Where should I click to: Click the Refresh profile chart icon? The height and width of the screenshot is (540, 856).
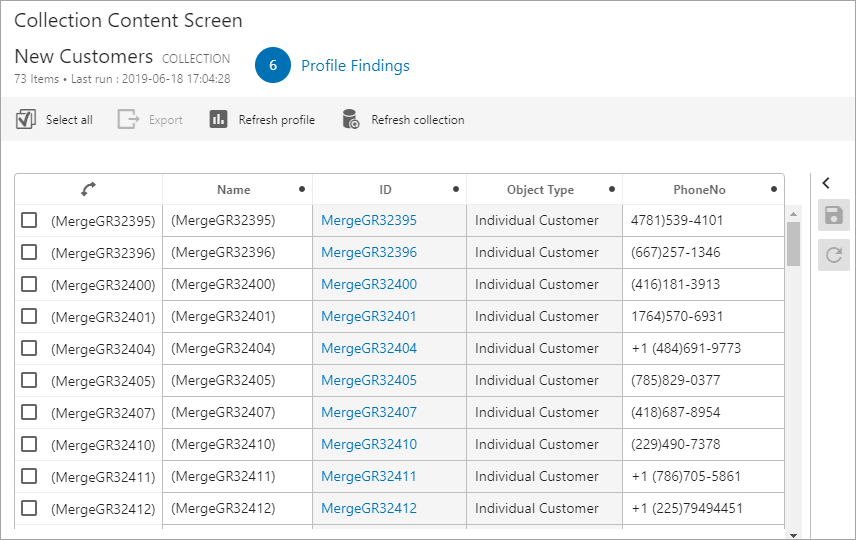[x=219, y=120]
